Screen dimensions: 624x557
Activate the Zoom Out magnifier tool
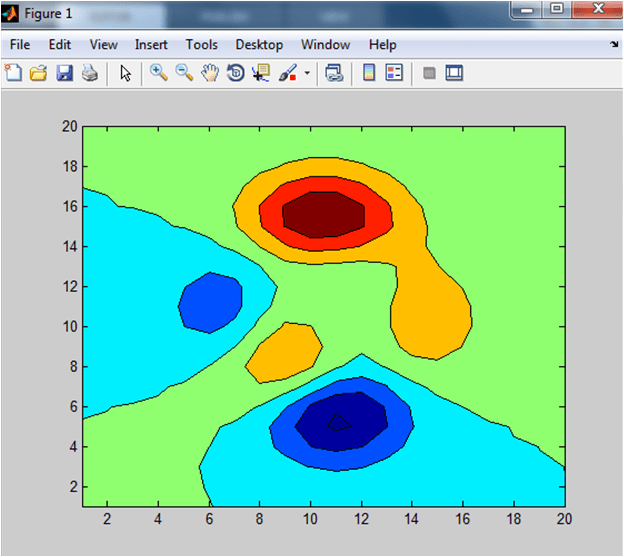(x=184, y=73)
